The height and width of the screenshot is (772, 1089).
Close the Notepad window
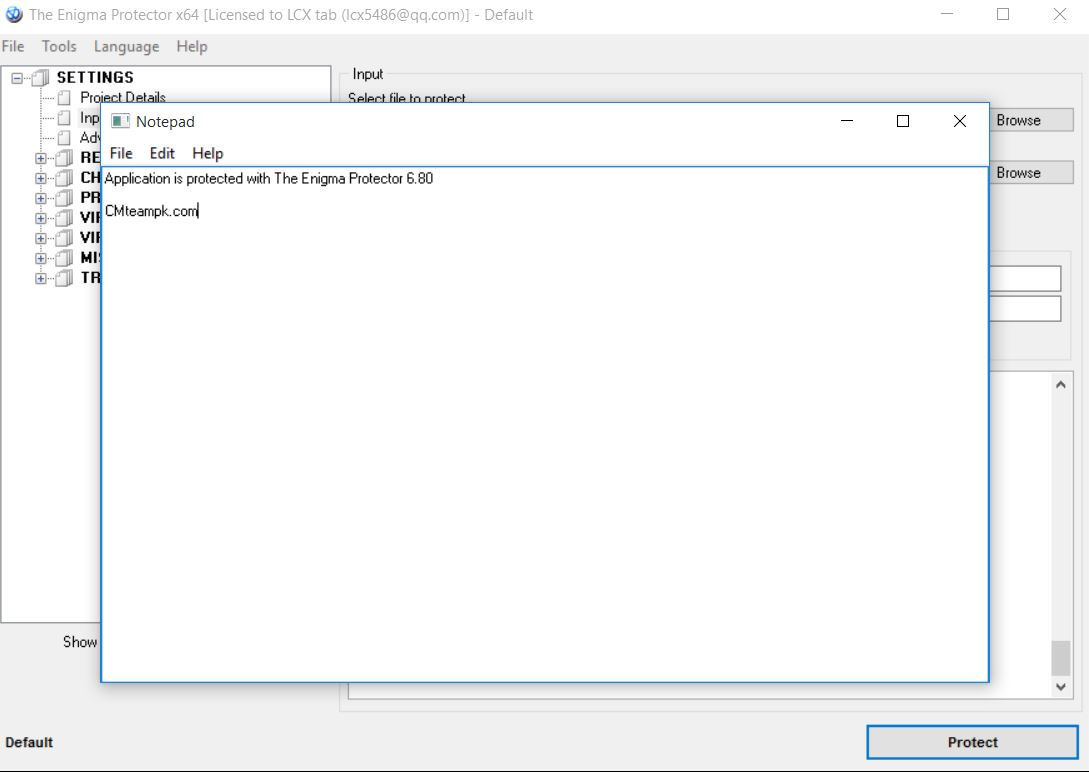(960, 121)
